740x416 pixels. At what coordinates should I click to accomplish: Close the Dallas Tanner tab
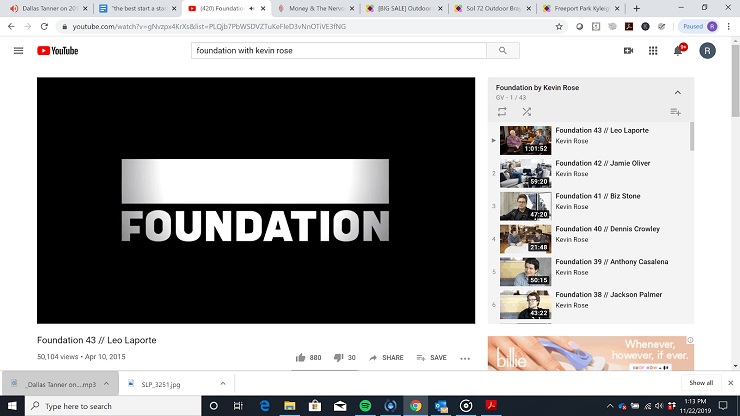85,8
